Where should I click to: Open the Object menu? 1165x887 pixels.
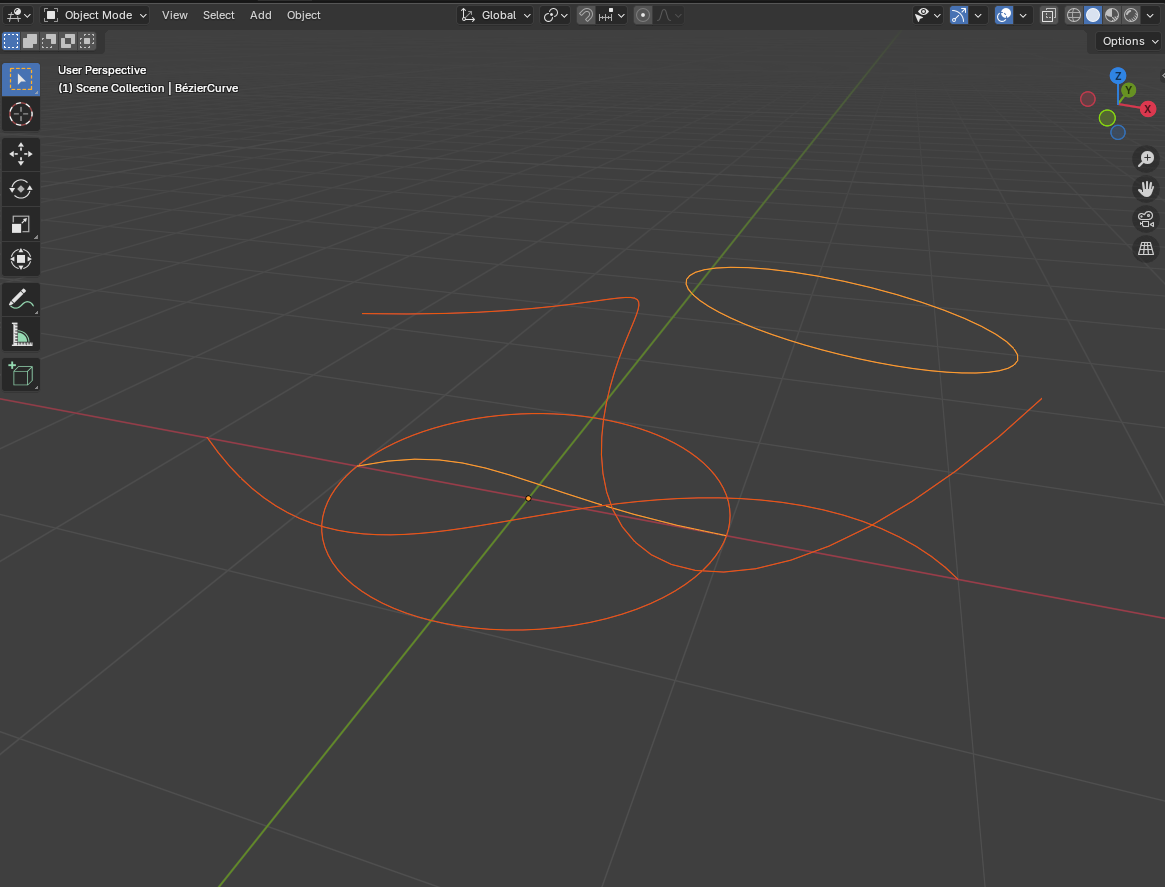[303, 15]
